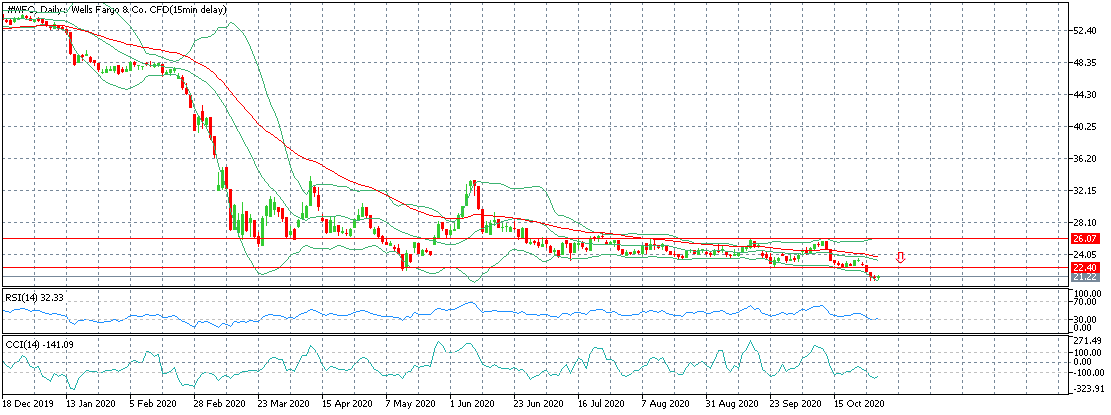Click the -323.91 CCI scale value
The image size is (1111, 415).
pos(1085,388)
